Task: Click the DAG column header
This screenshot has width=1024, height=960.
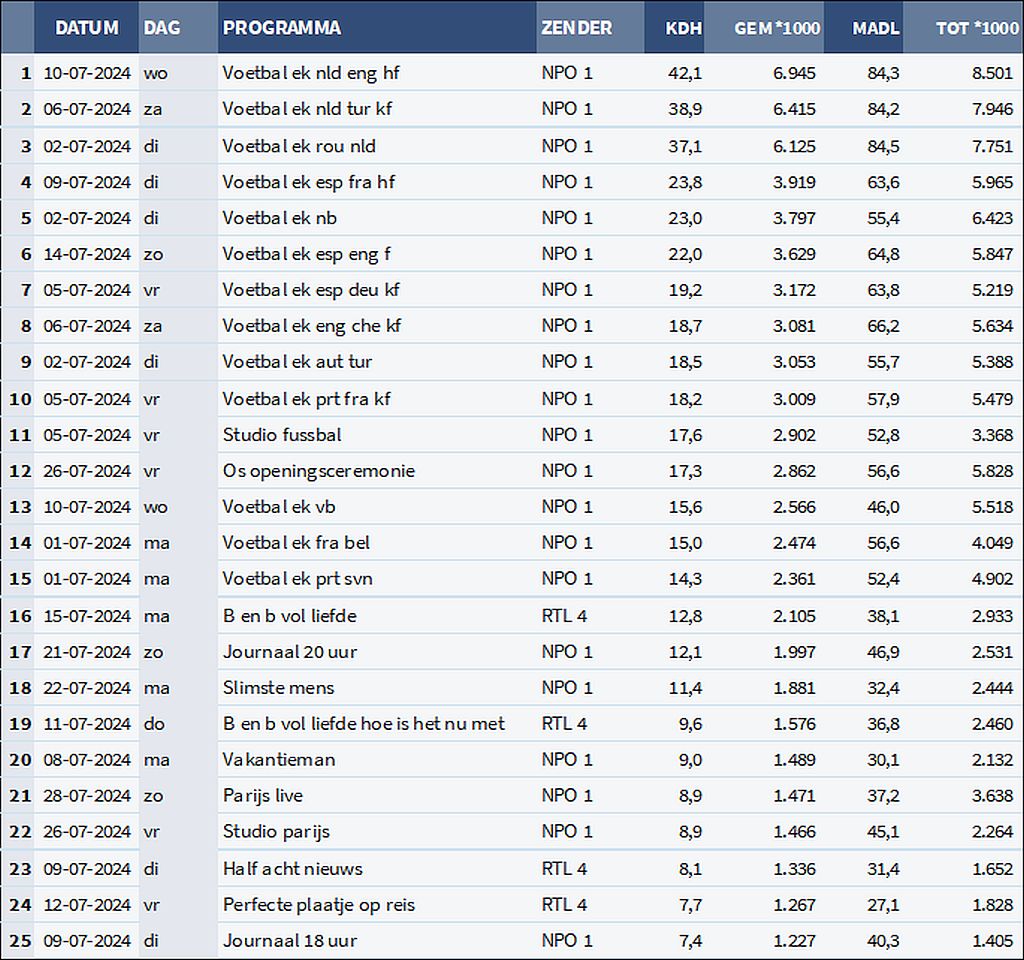Action: pyautogui.click(x=178, y=27)
